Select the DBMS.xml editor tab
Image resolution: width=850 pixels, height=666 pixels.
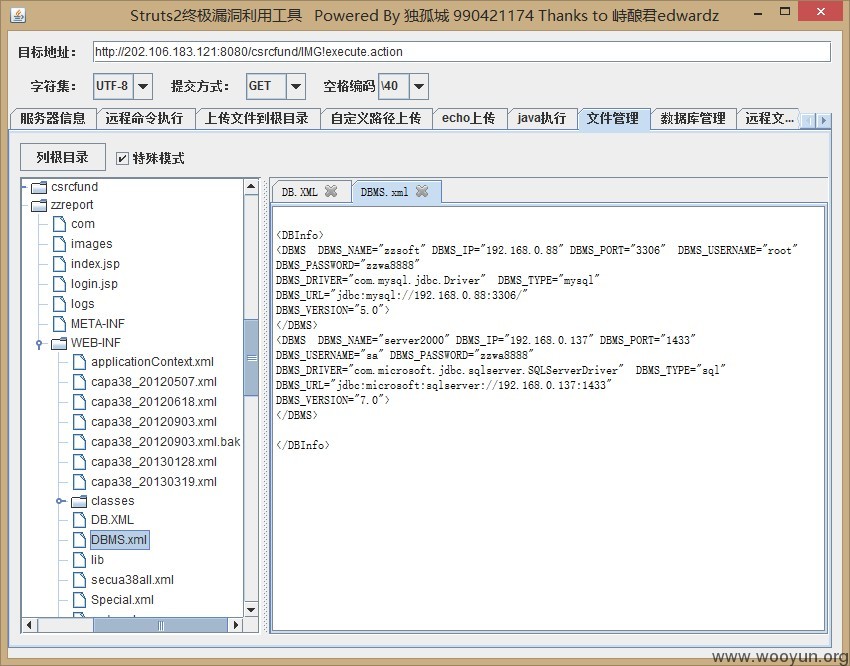click(x=384, y=191)
